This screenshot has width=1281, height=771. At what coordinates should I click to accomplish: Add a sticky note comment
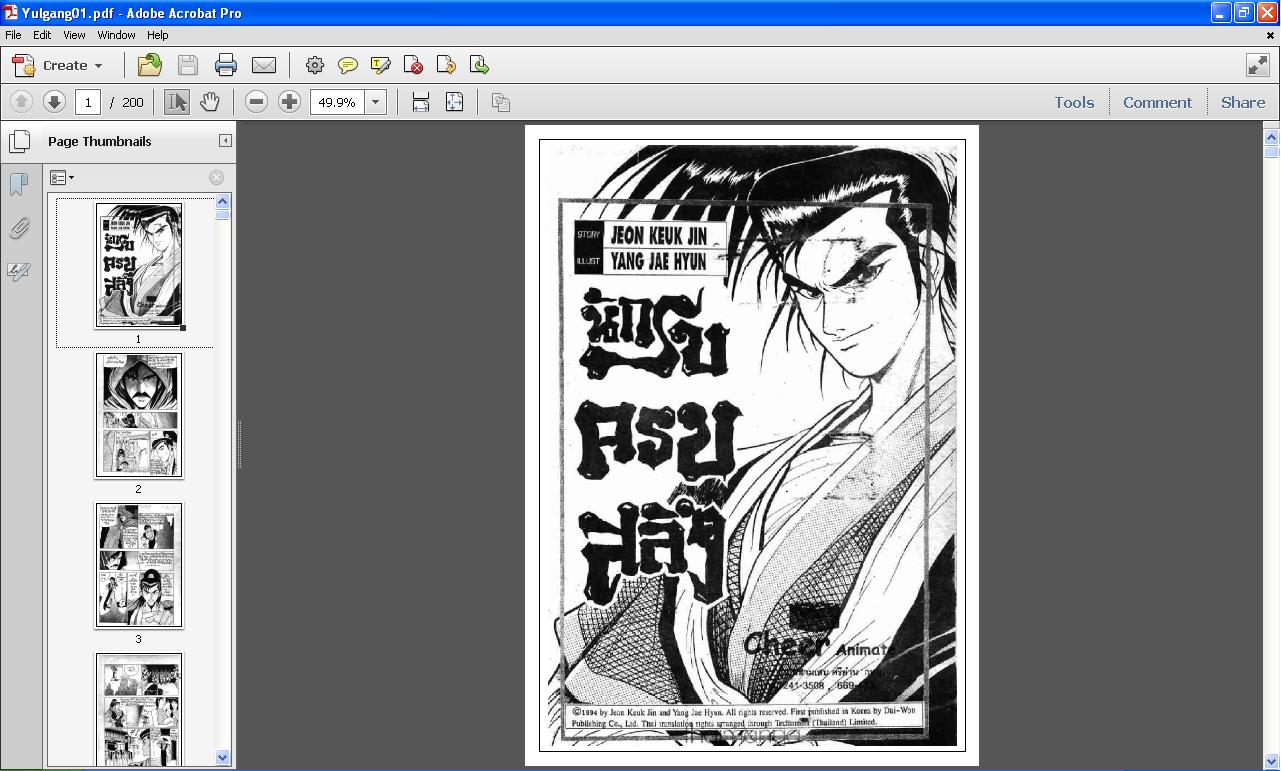[x=348, y=65]
